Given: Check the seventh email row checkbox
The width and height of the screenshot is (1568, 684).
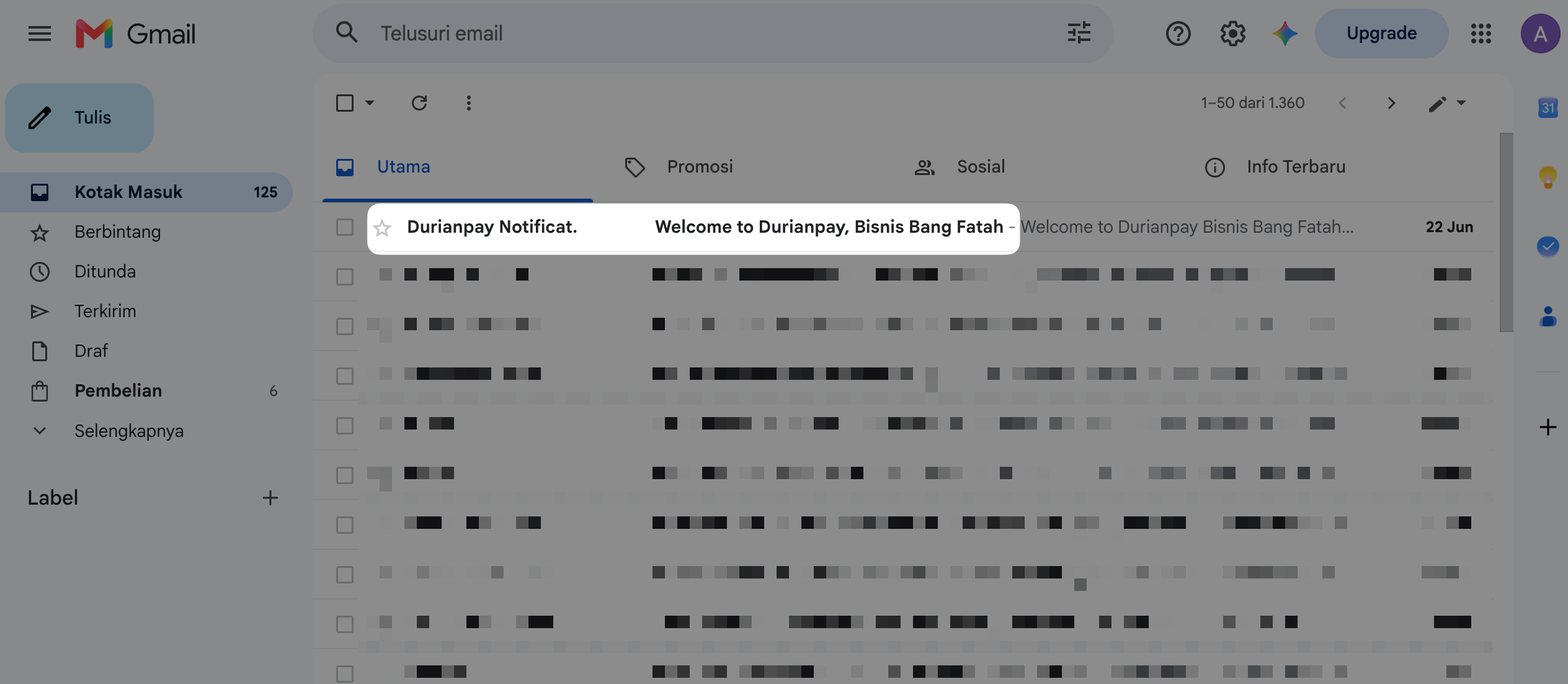Looking at the screenshot, I should (x=345, y=525).
